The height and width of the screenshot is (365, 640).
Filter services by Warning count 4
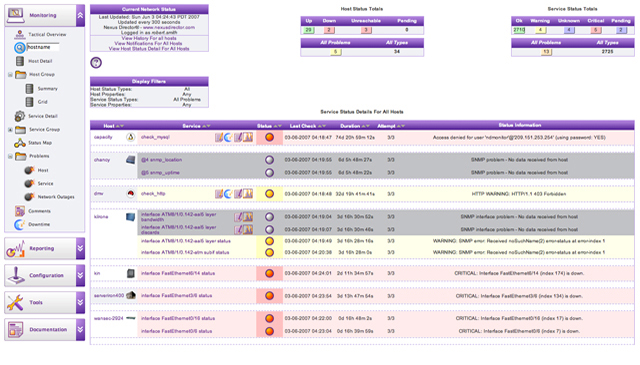point(540,30)
